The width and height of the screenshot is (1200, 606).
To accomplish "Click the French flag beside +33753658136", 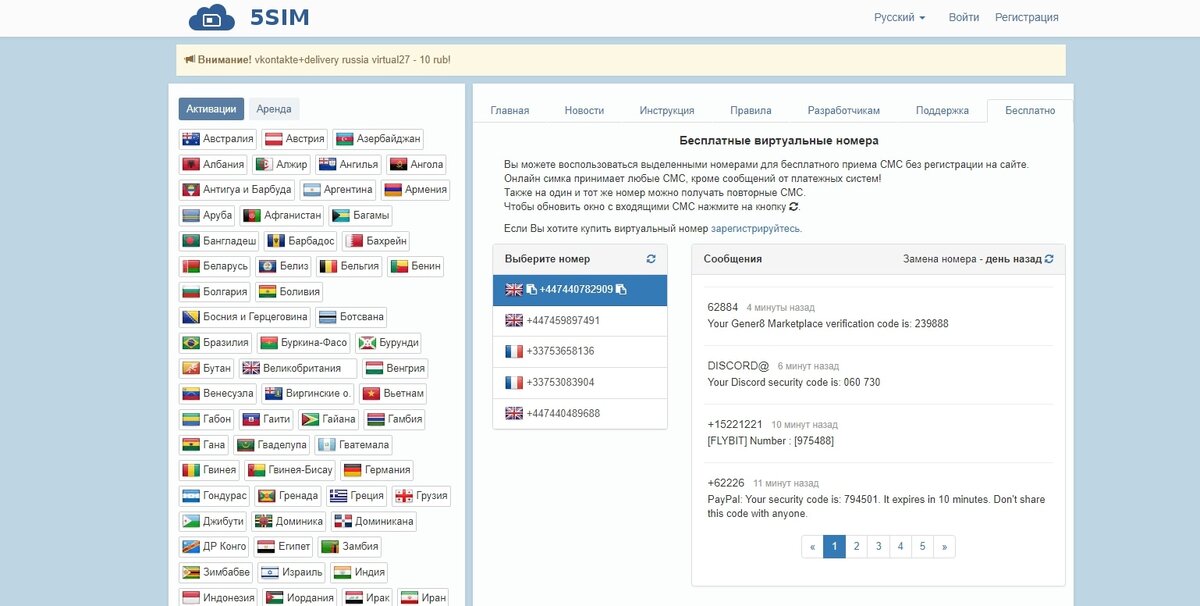I will click(514, 352).
